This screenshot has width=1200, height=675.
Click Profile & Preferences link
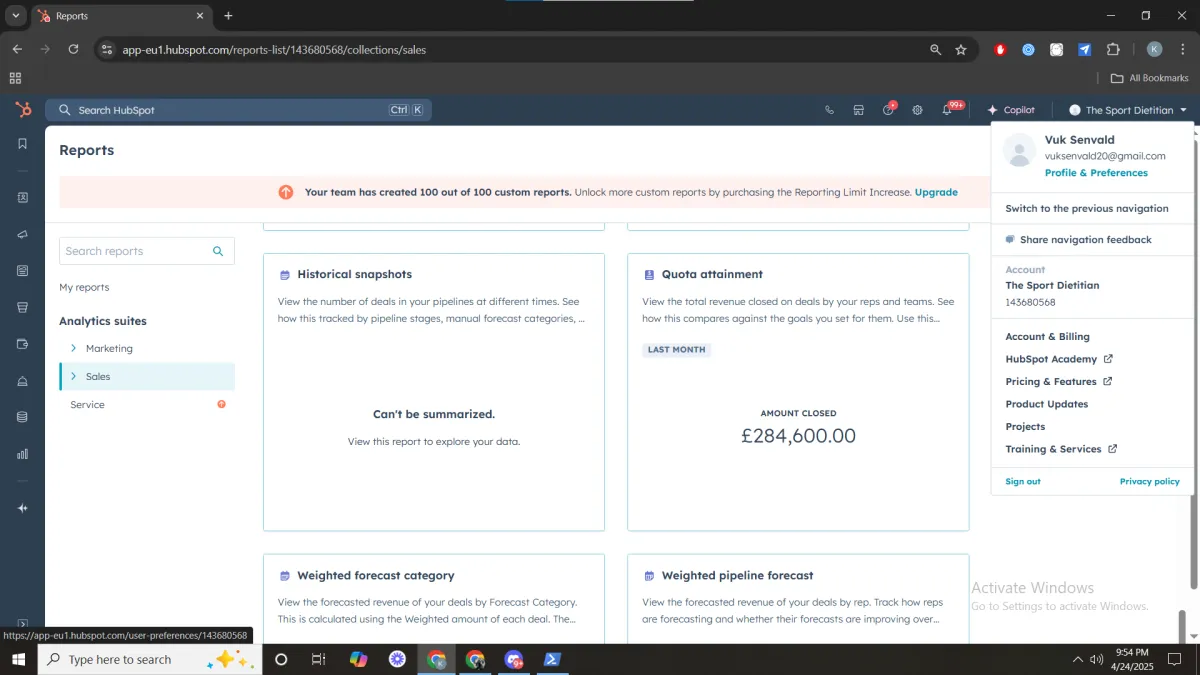click(1096, 173)
